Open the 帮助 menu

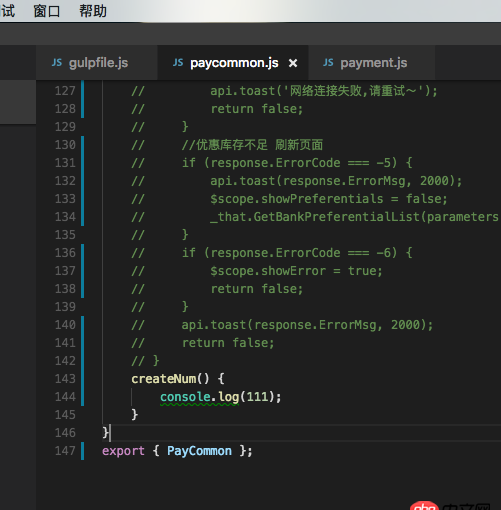(x=93, y=11)
